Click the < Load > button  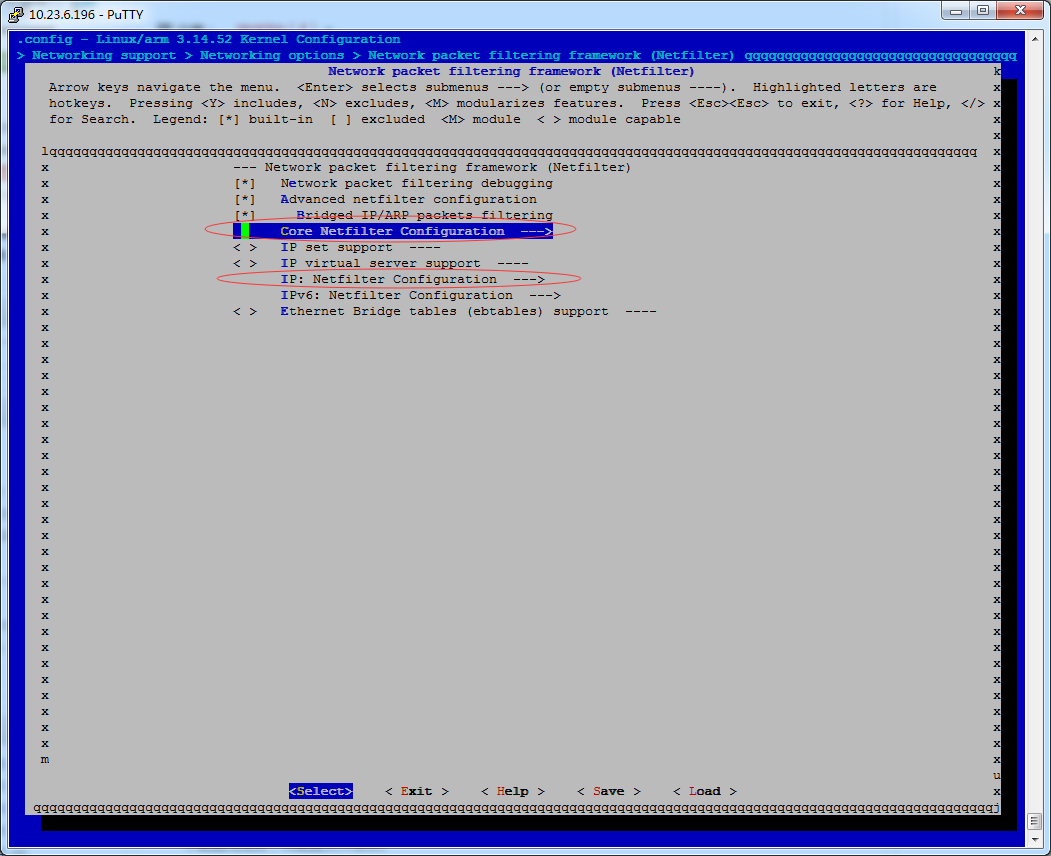coord(704,792)
